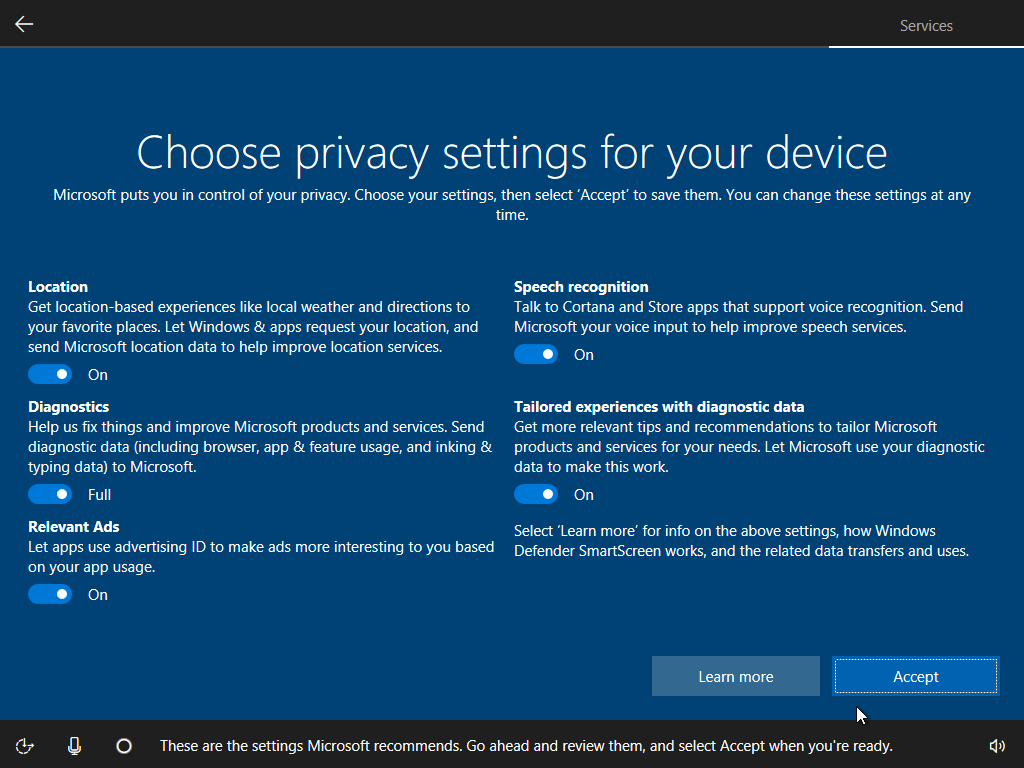Disable the Relevant Ads toggle
The image size is (1024, 768).
coord(50,594)
